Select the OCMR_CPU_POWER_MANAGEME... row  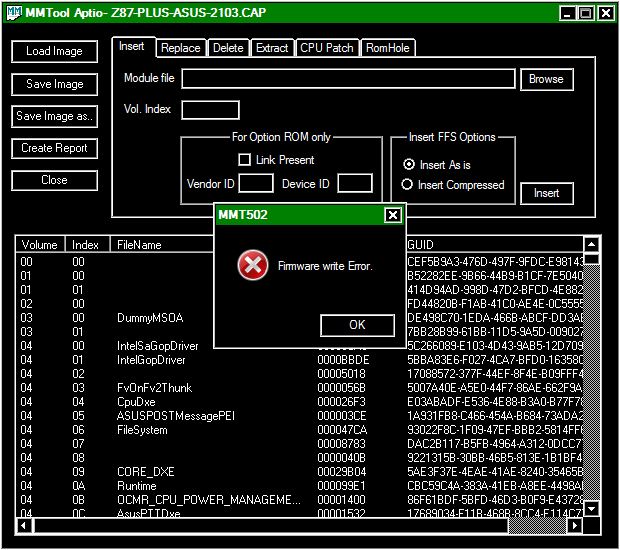point(301,500)
